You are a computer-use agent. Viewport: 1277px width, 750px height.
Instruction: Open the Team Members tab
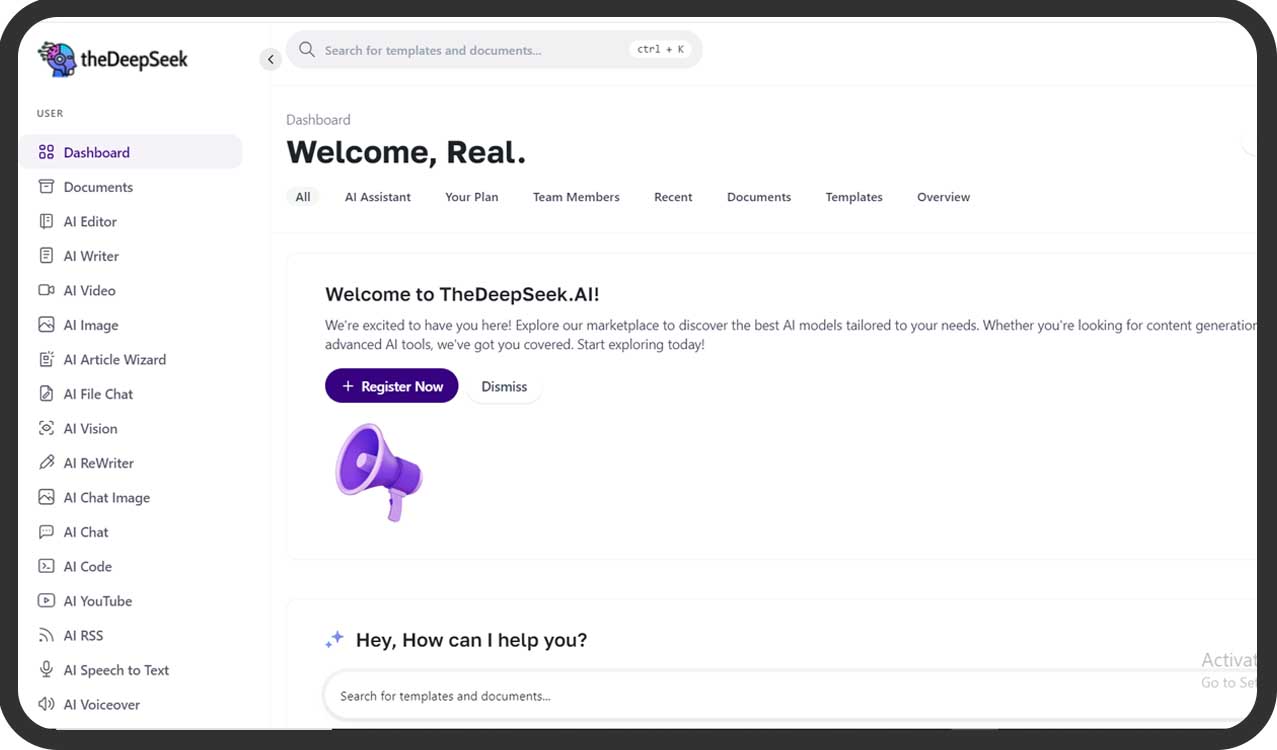[576, 197]
